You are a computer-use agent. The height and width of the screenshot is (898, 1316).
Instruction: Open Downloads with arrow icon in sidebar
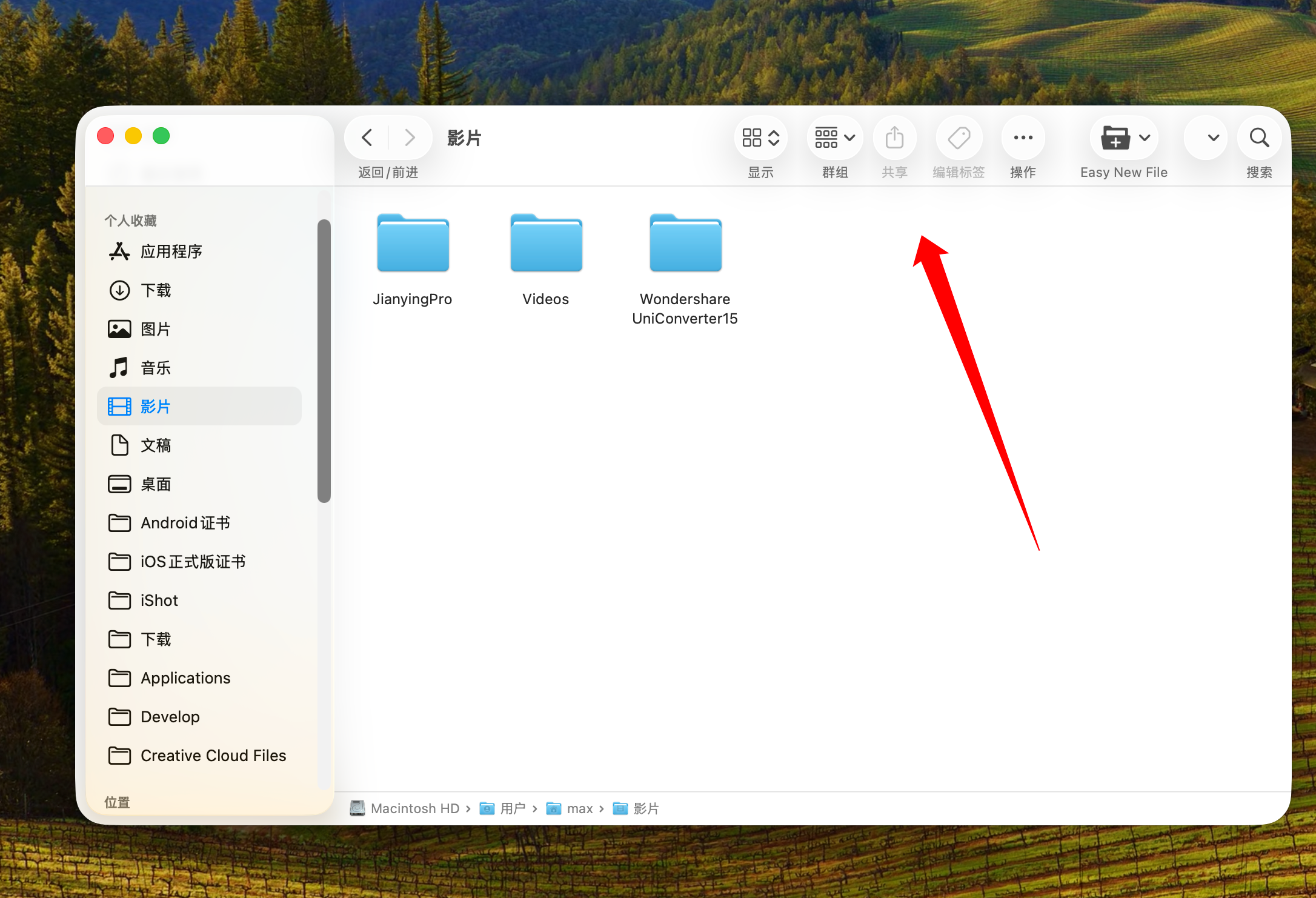click(x=156, y=290)
